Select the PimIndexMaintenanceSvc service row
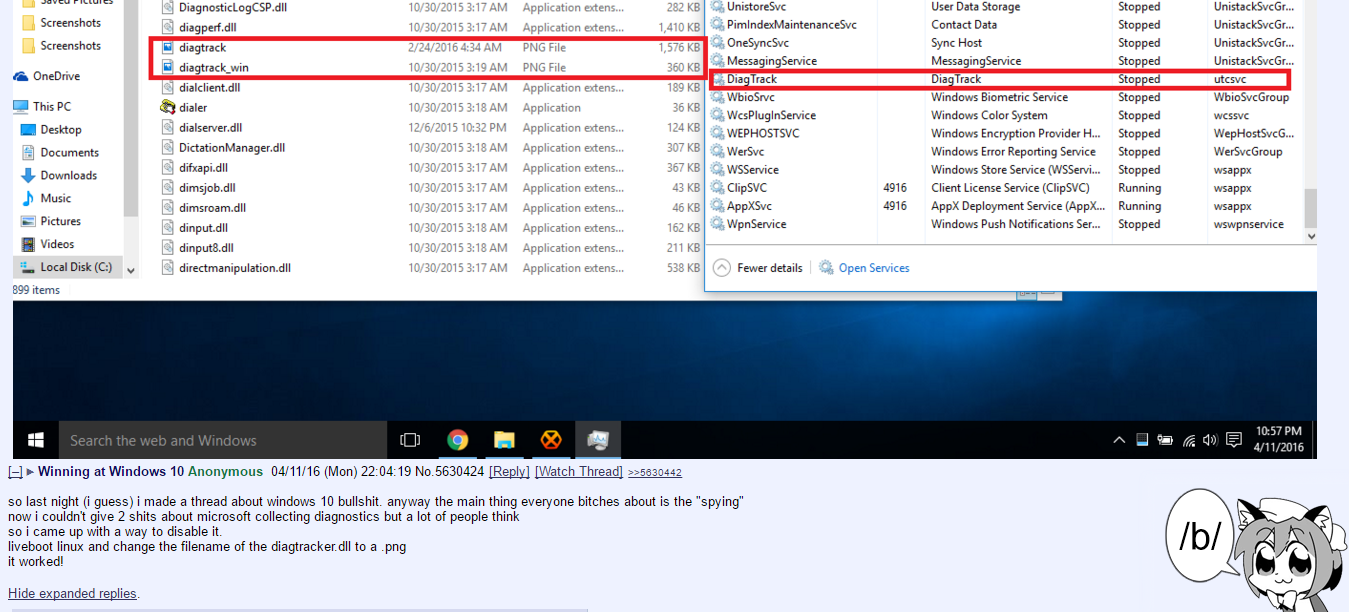 pos(1006,25)
